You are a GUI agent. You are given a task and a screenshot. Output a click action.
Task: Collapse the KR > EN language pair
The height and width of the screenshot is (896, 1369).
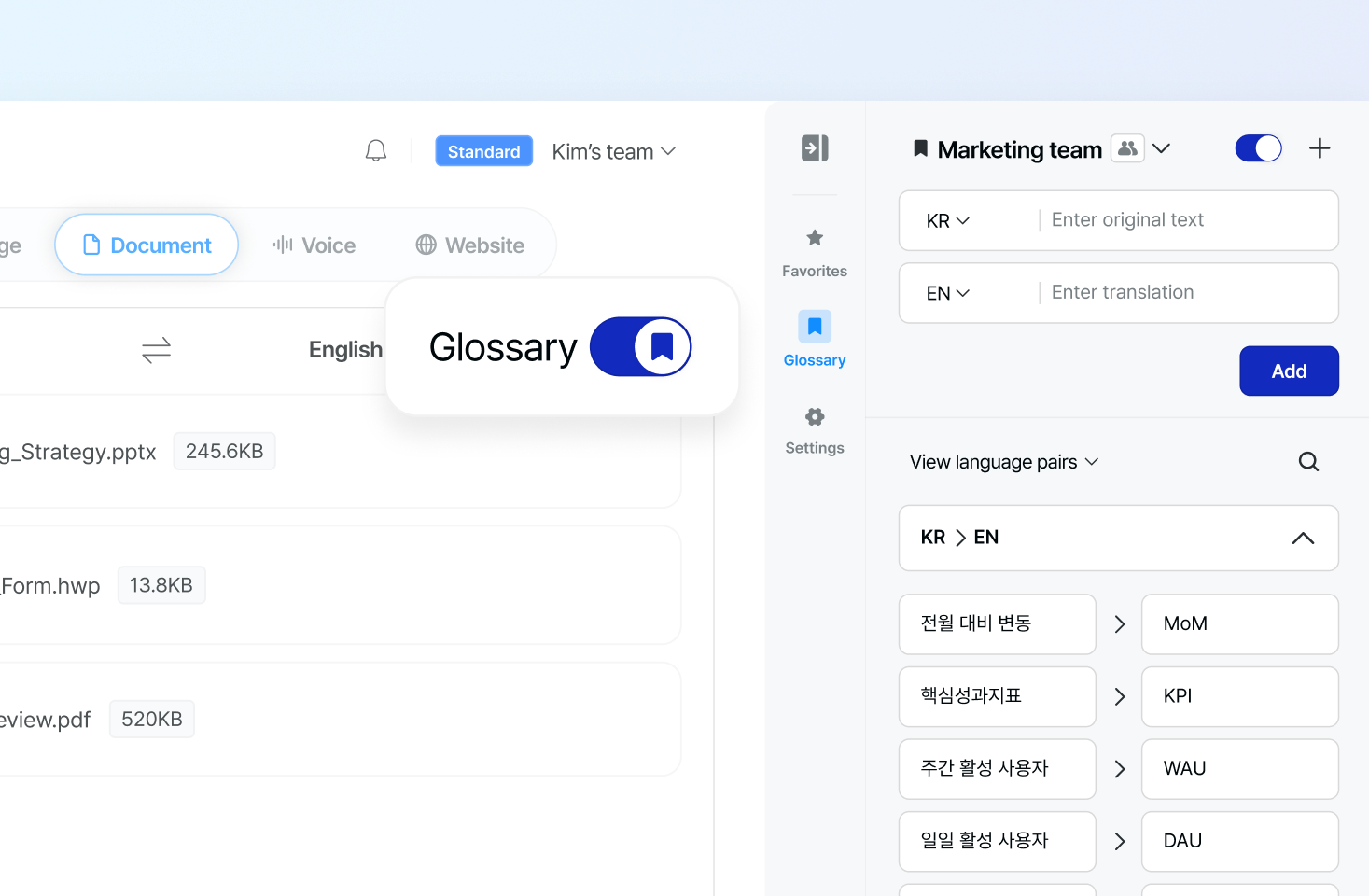(1303, 539)
